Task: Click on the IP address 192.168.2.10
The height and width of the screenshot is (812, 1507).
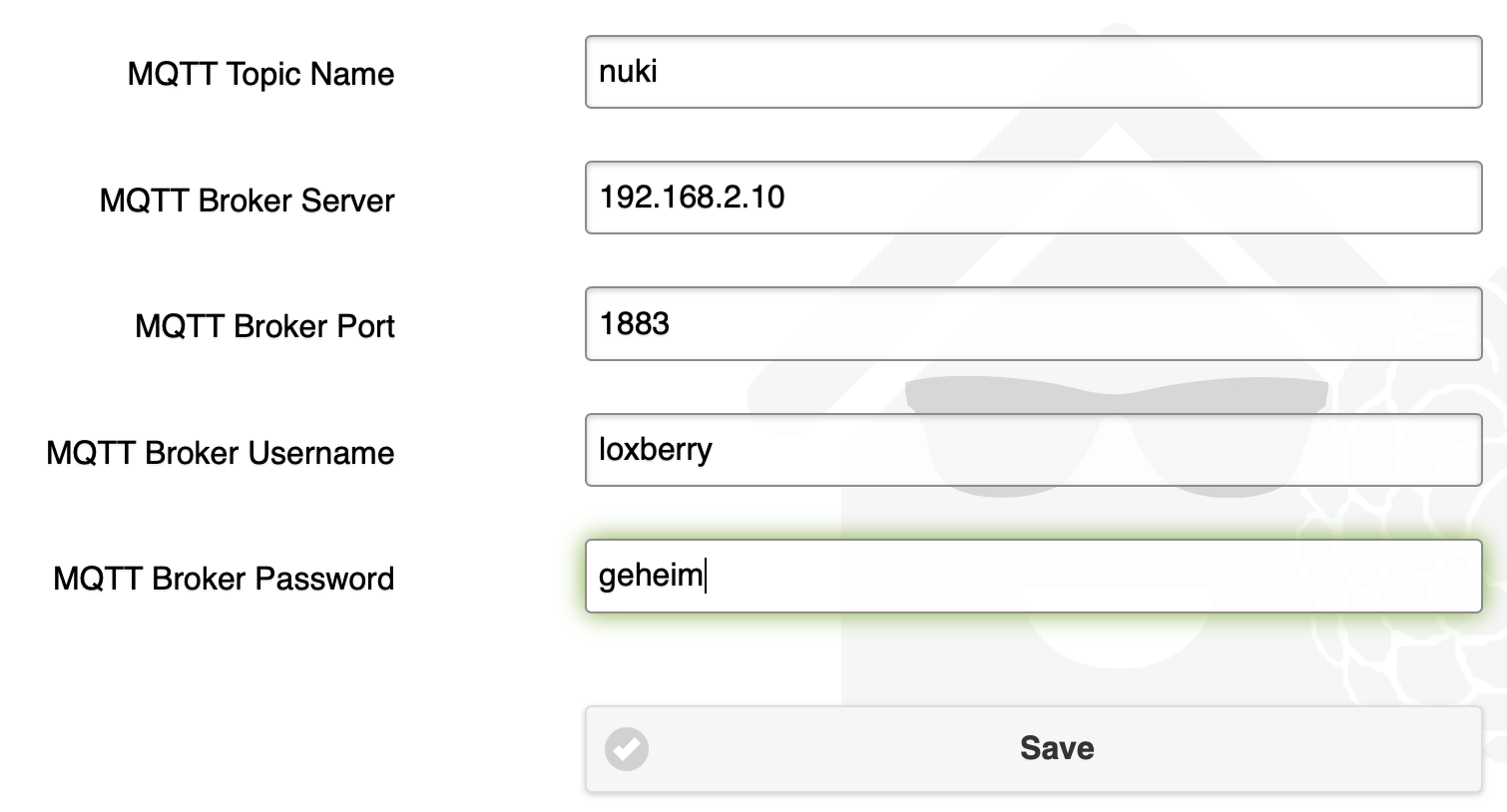Action: [692, 197]
